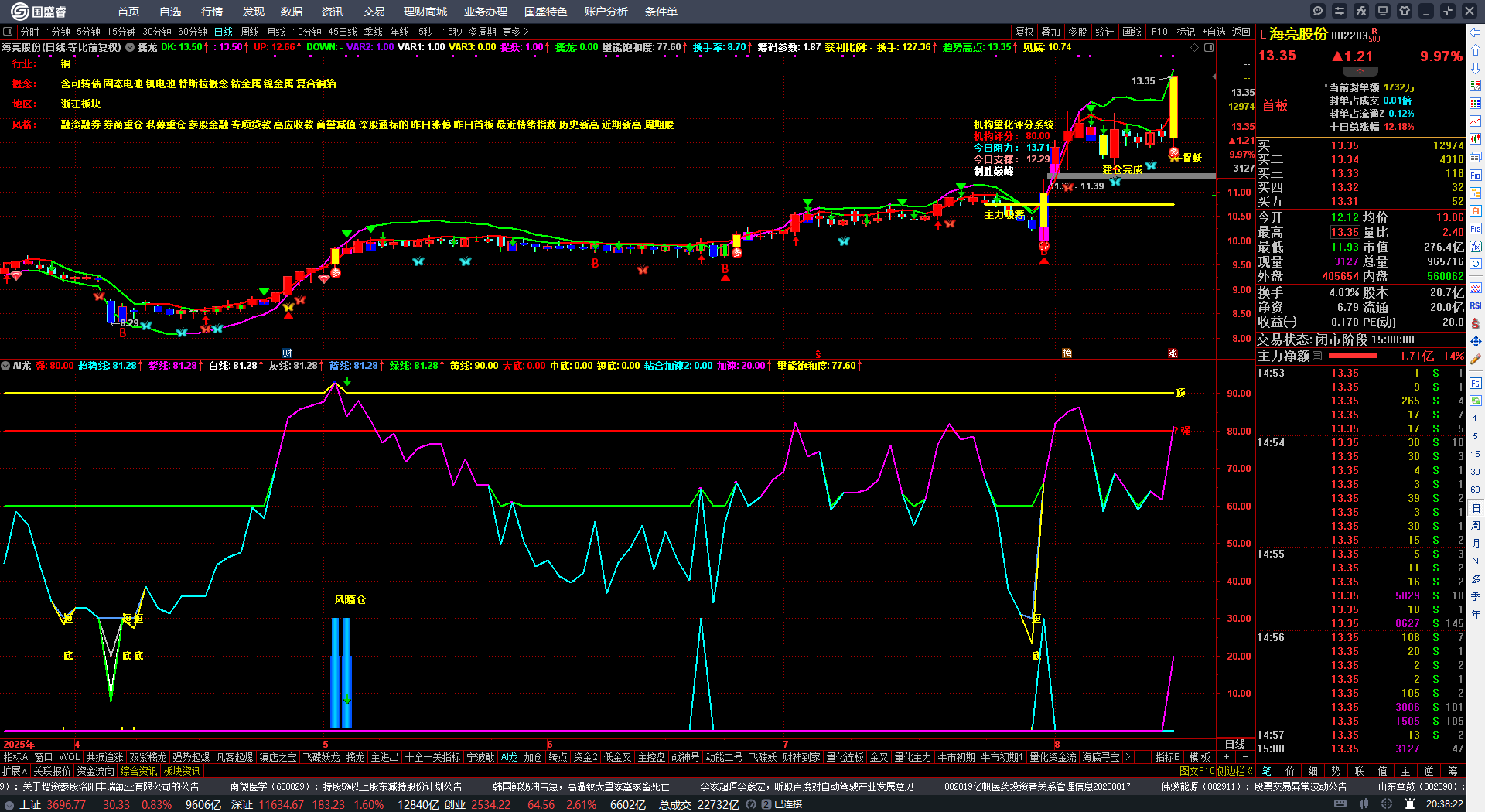
Task: Collapse the sidebar via 侧边栏《
Action: coord(1235,771)
